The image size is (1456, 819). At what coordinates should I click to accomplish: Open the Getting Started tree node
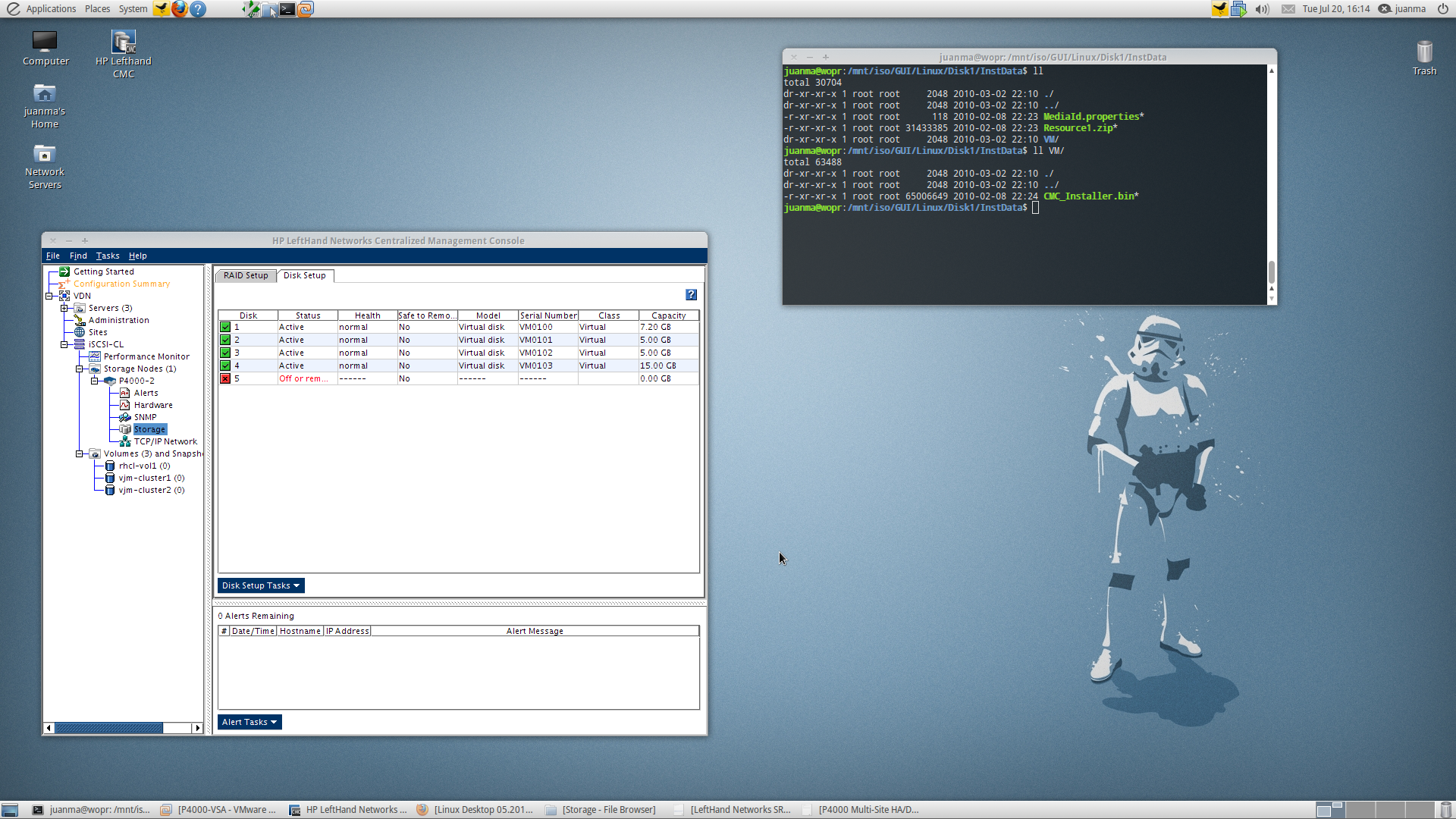103,271
